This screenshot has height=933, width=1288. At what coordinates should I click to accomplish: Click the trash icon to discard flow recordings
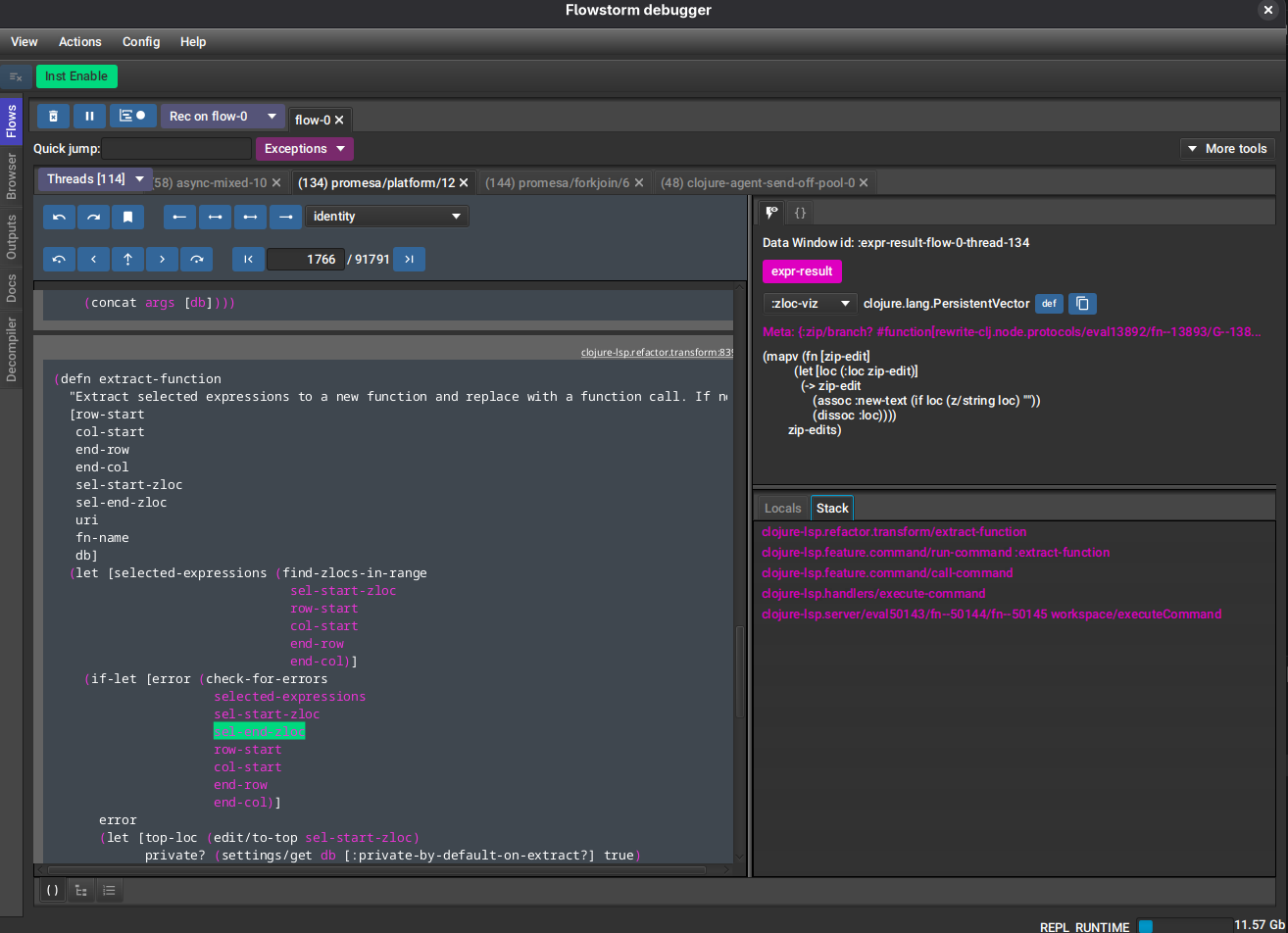(x=53, y=116)
